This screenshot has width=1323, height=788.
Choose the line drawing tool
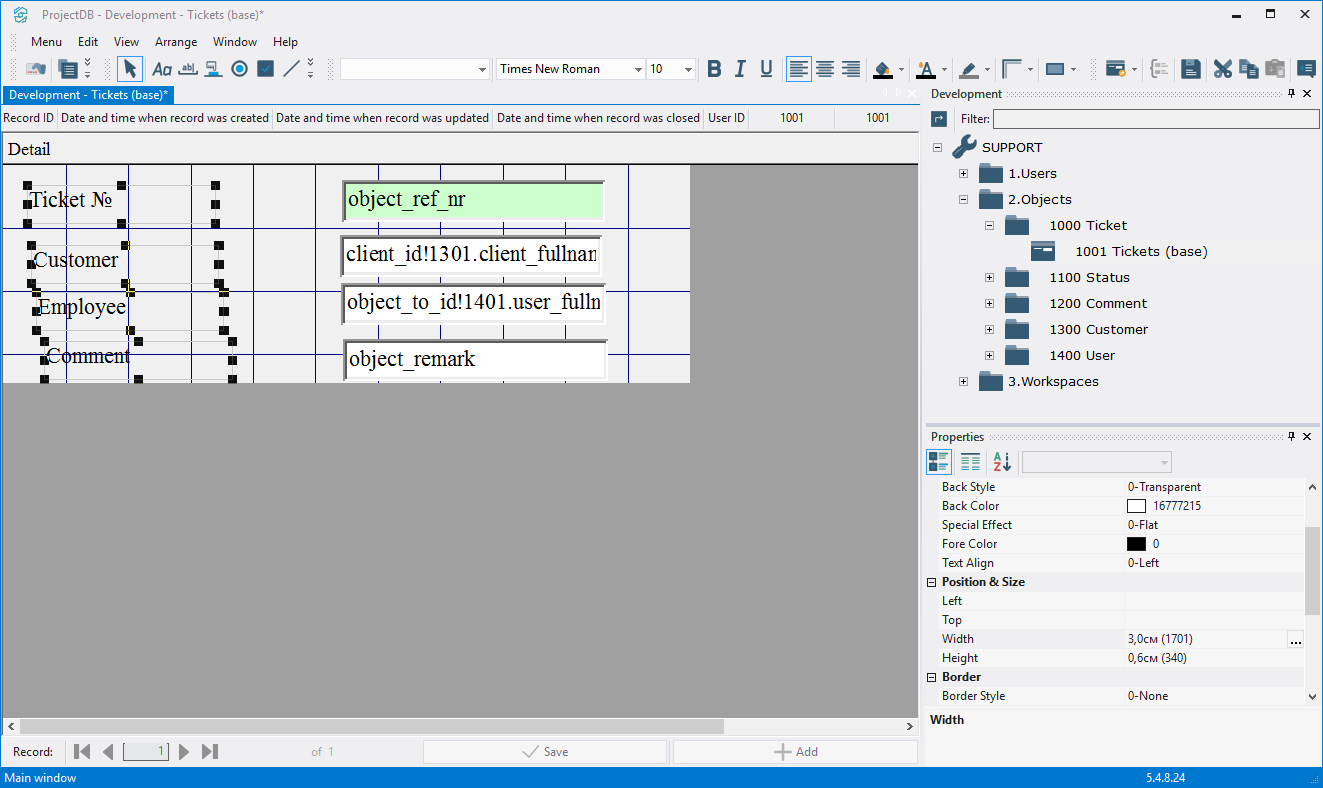pos(291,69)
